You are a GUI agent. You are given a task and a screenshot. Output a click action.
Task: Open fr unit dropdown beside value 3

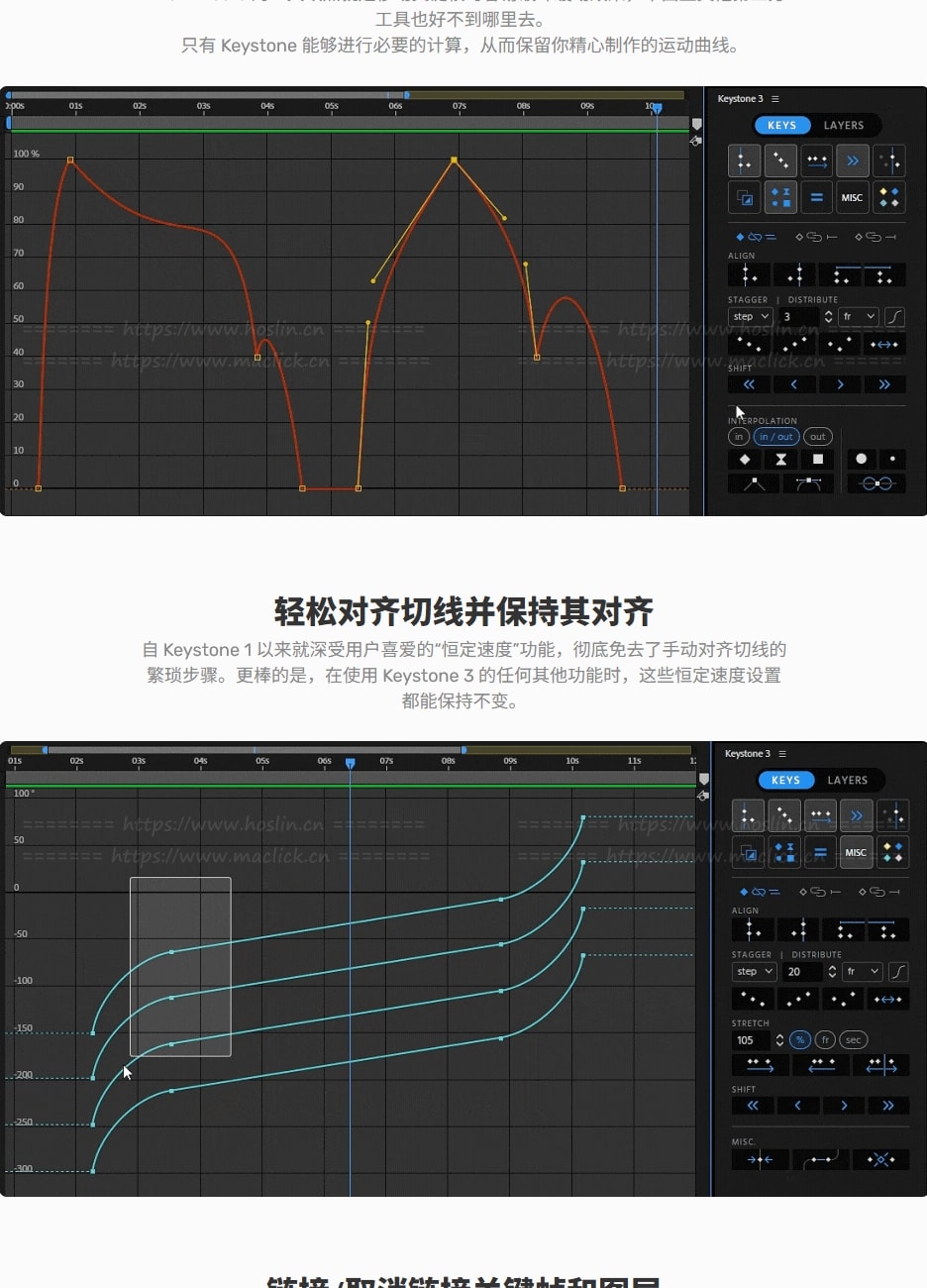[x=859, y=316]
